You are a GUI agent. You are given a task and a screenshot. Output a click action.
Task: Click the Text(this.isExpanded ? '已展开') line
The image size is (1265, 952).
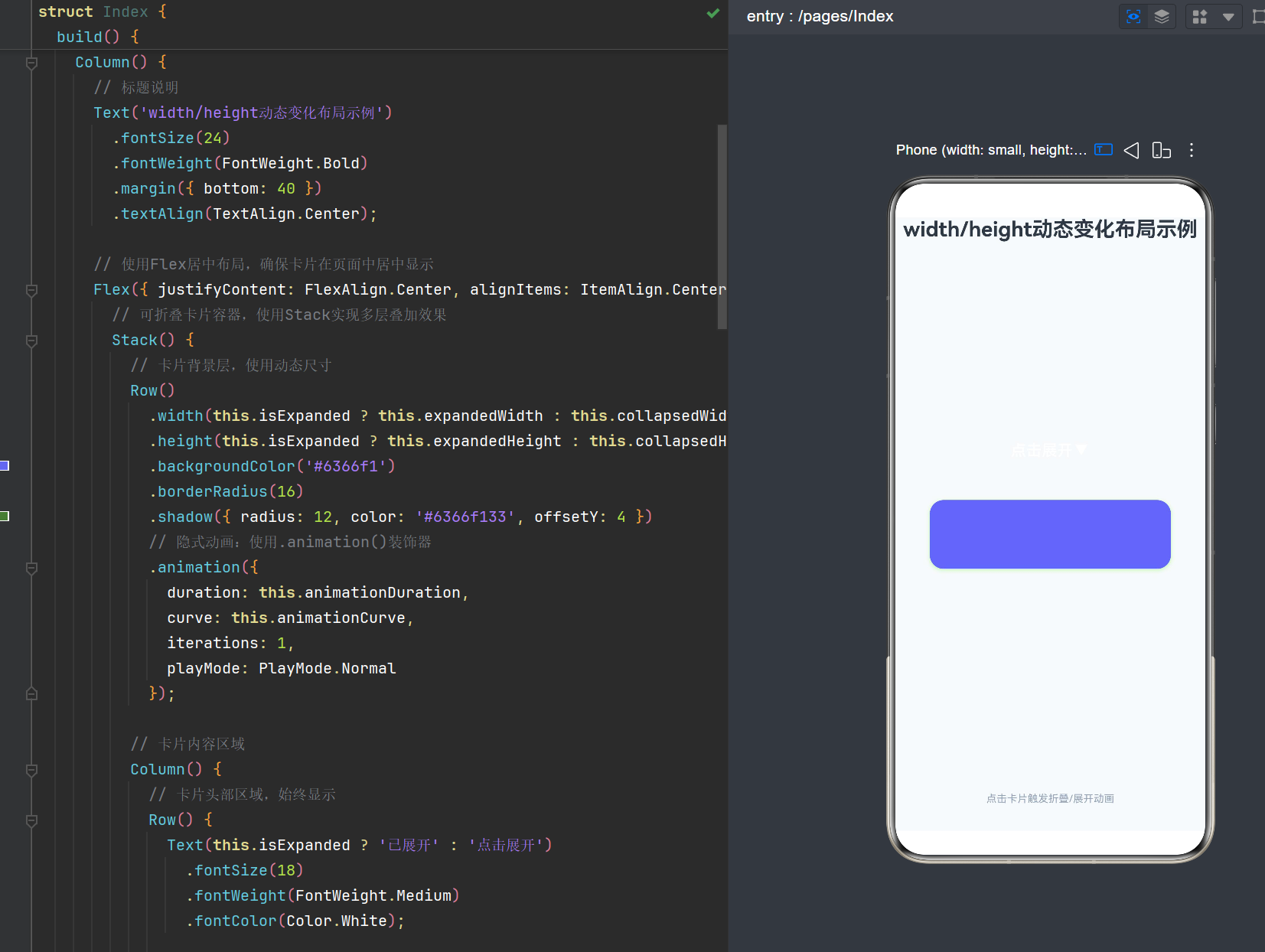[360, 845]
